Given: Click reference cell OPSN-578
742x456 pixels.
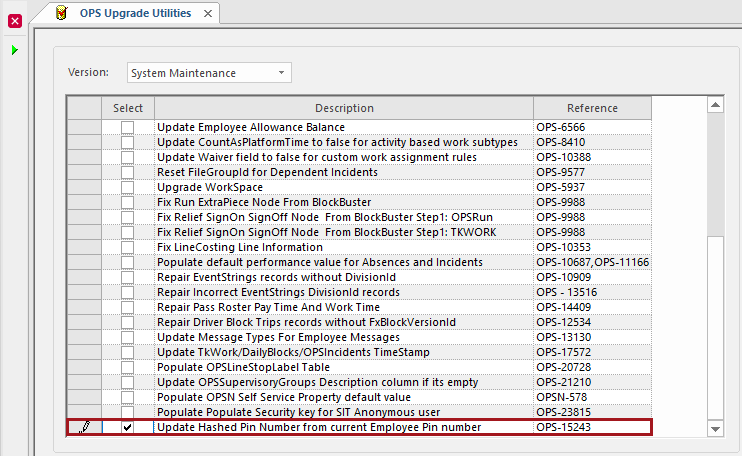Looking at the screenshot, I should coord(592,397).
